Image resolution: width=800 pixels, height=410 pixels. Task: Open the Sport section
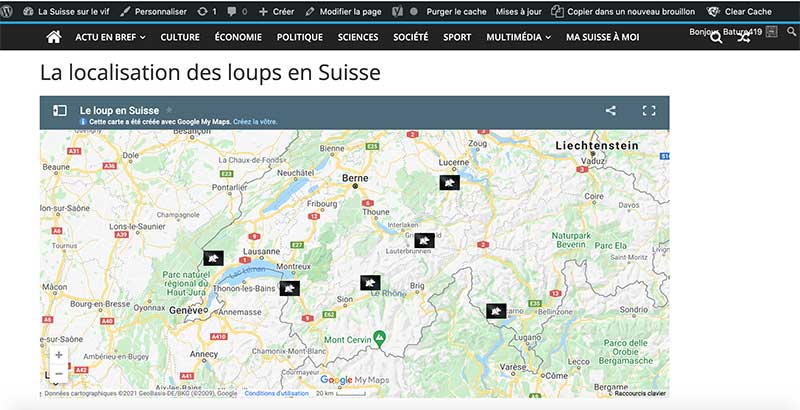coord(457,37)
